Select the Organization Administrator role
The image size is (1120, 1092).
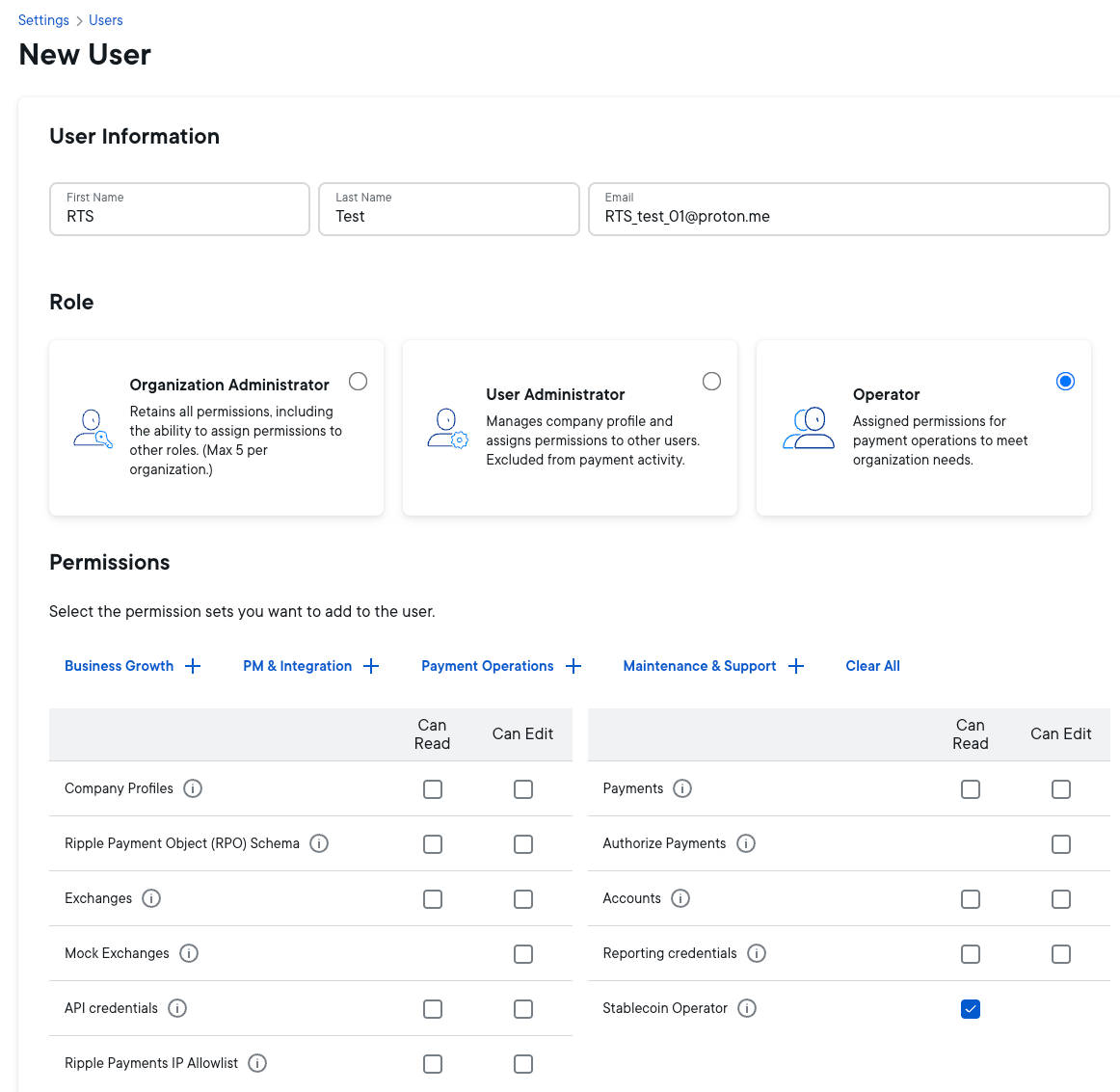(x=358, y=382)
